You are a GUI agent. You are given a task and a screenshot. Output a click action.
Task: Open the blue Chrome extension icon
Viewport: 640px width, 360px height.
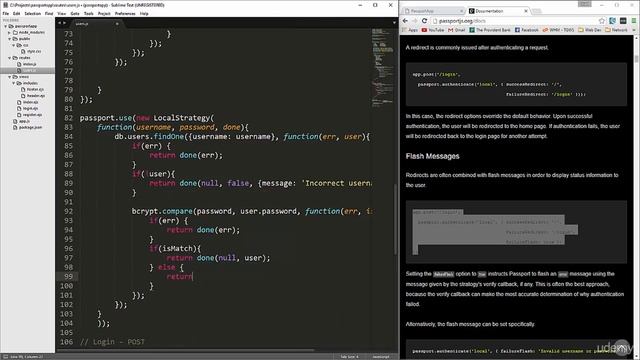pyautogui.click(x=612, y=21)
